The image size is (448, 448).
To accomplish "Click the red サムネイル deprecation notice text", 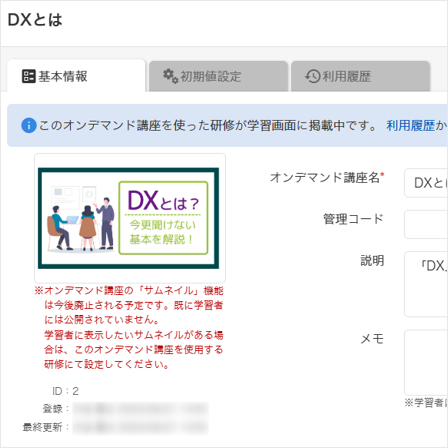I will pyautogui.click(x=129, y=327).
